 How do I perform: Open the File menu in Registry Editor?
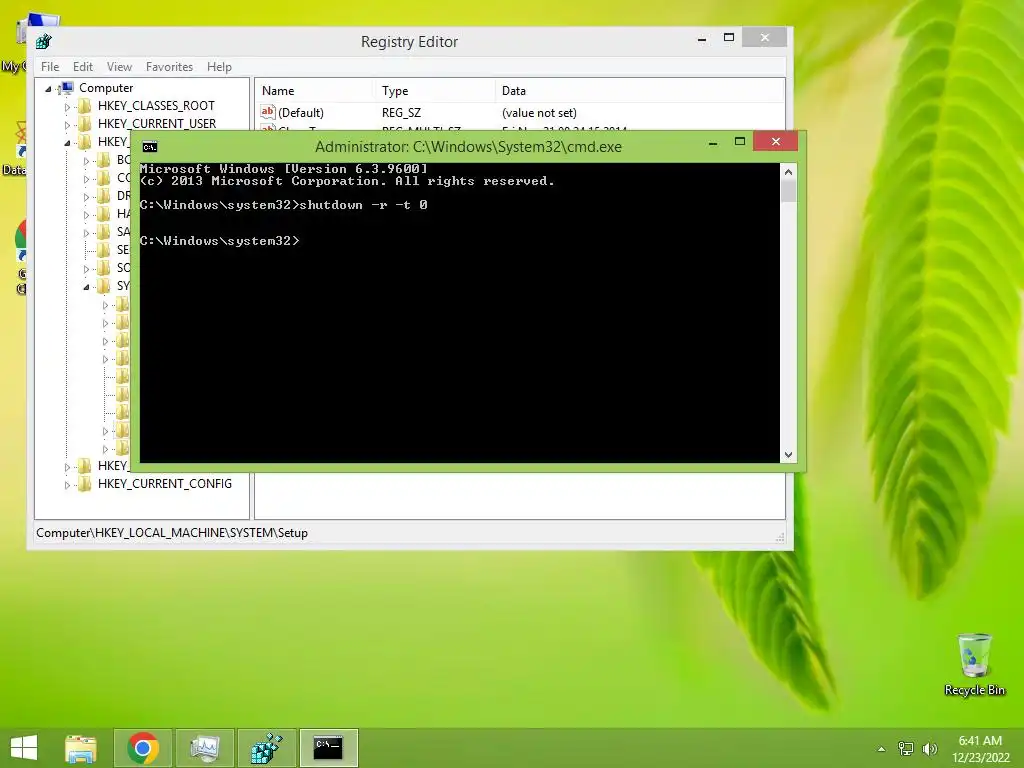pyautogui.click(x=50, y=67)
